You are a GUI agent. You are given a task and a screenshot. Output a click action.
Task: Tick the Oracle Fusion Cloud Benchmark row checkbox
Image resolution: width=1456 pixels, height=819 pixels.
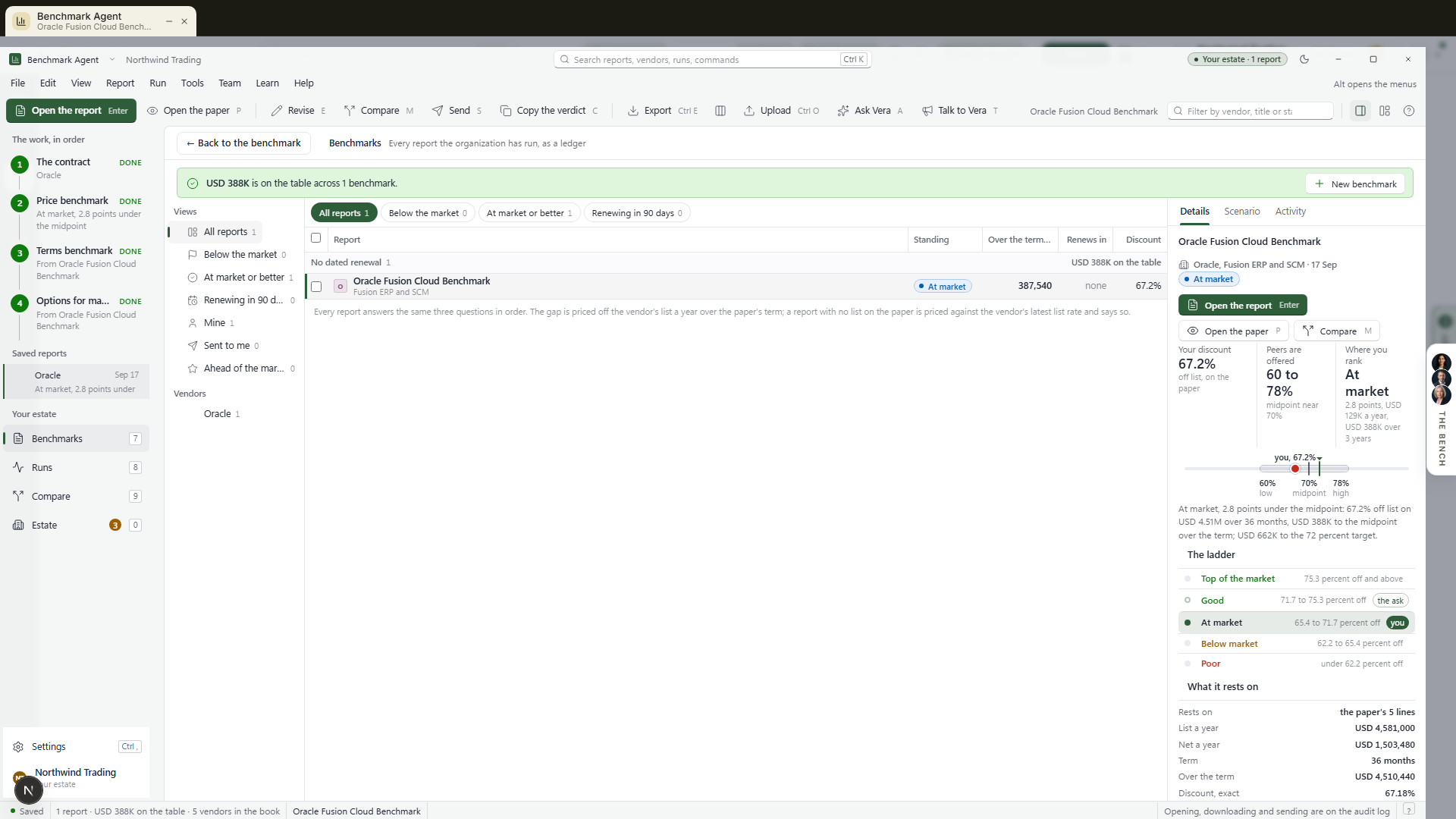click(316, 287)
